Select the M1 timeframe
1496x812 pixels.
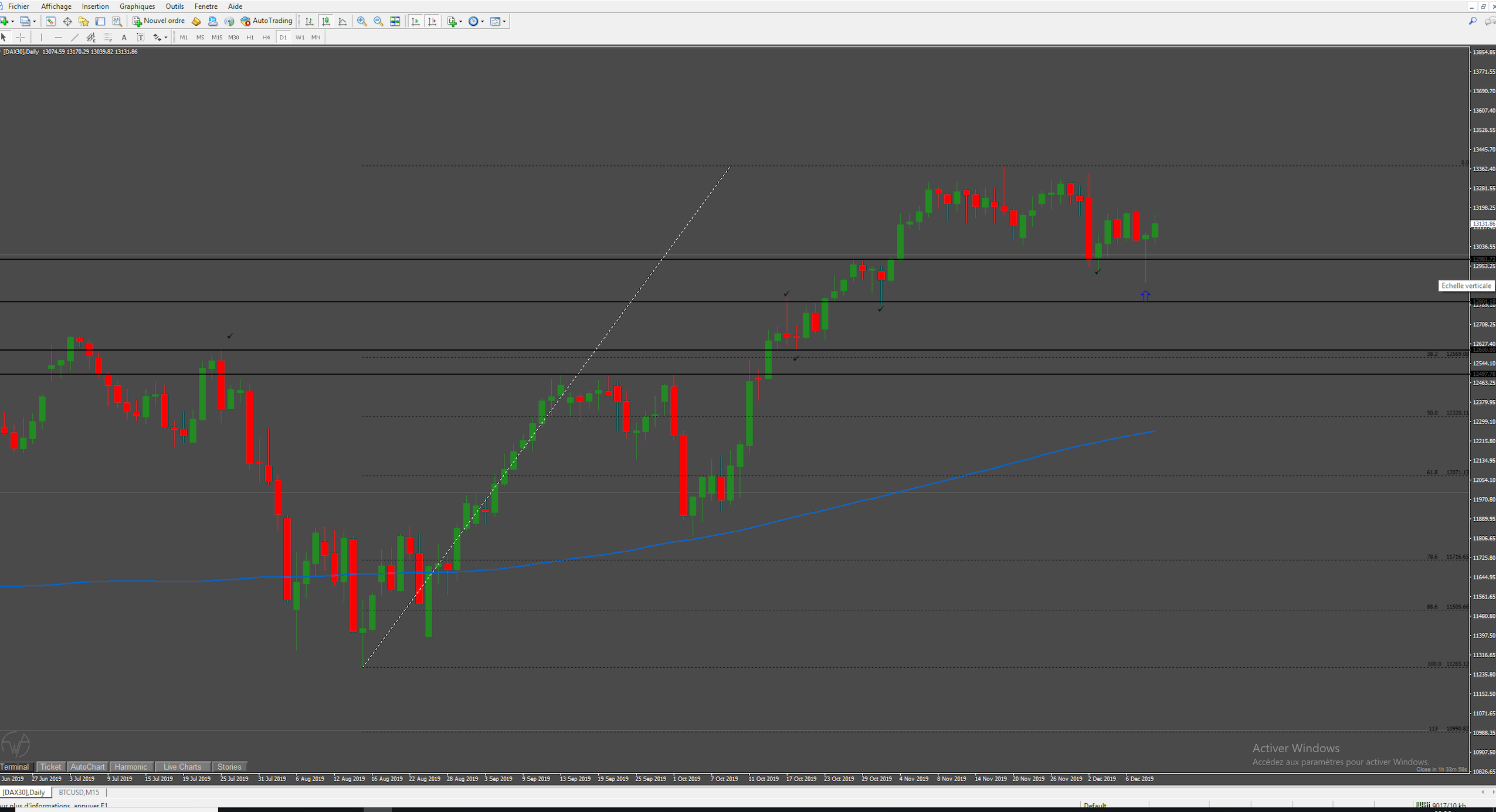pos(184,38)
